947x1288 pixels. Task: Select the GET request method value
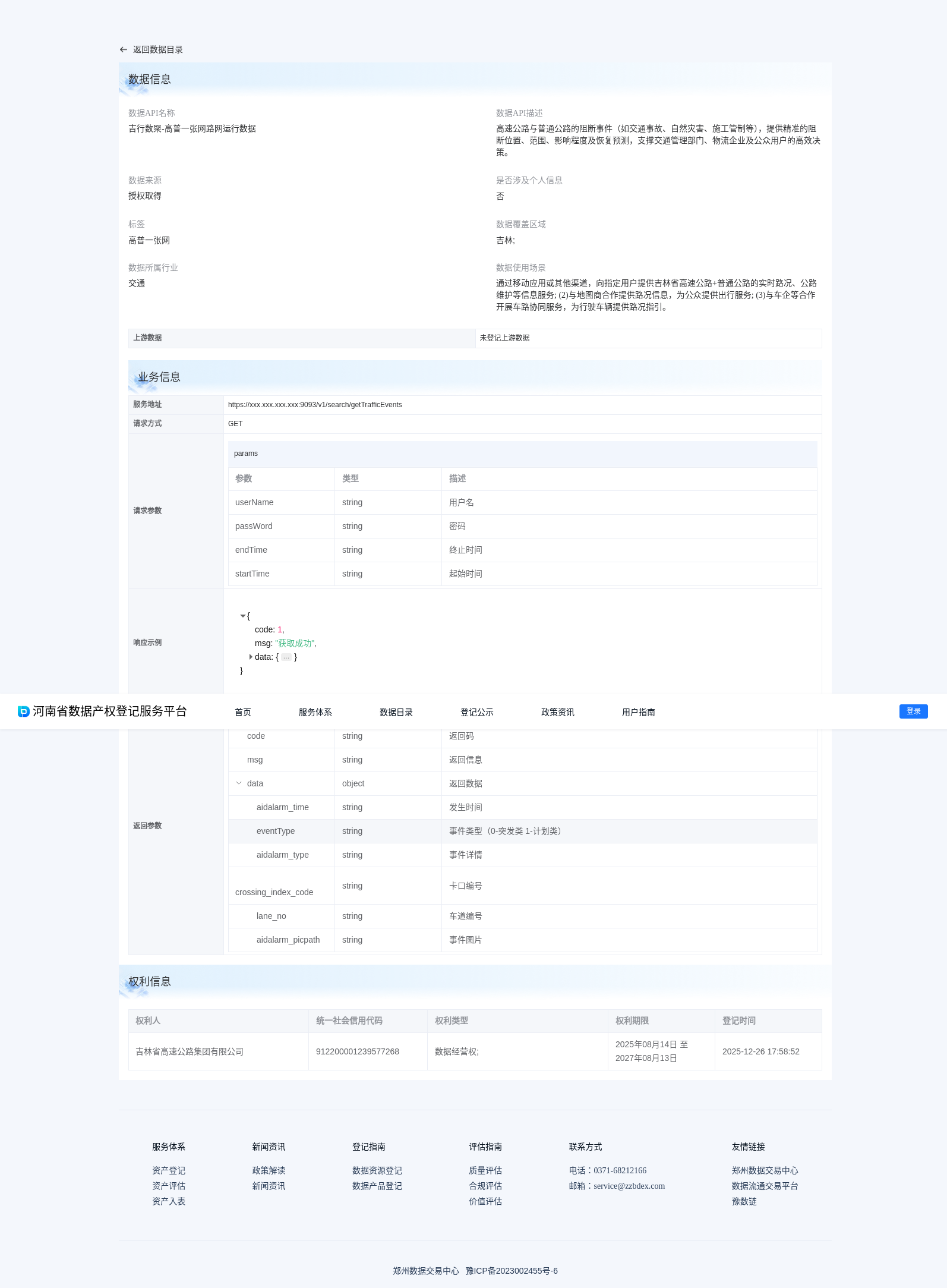(x=235, y=424)
